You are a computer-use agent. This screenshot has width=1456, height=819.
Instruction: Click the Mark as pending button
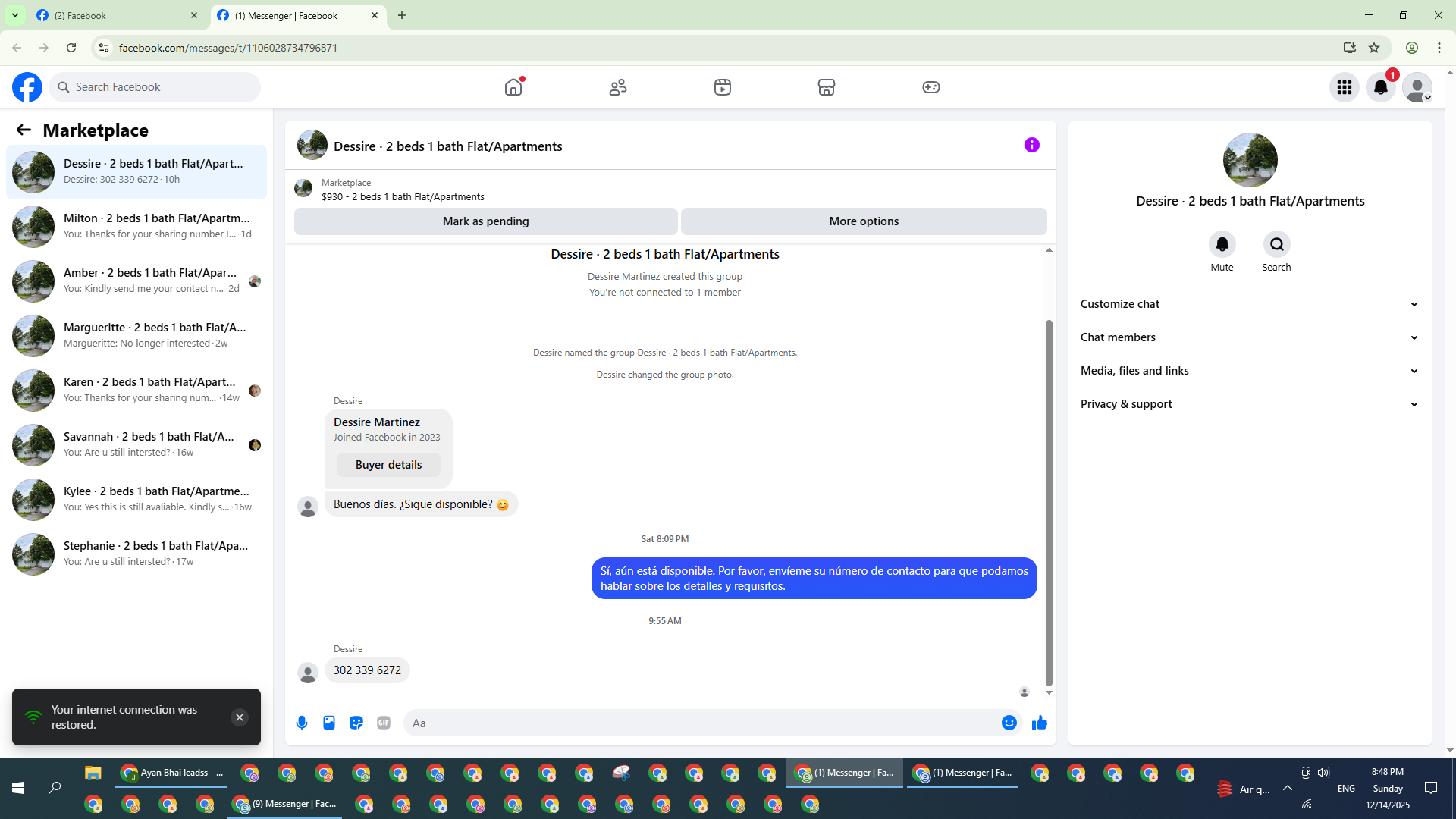point(485,221)
